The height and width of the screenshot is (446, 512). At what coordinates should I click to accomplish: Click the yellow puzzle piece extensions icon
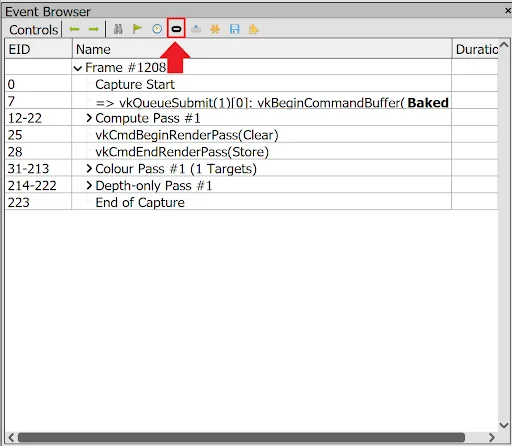254,29
